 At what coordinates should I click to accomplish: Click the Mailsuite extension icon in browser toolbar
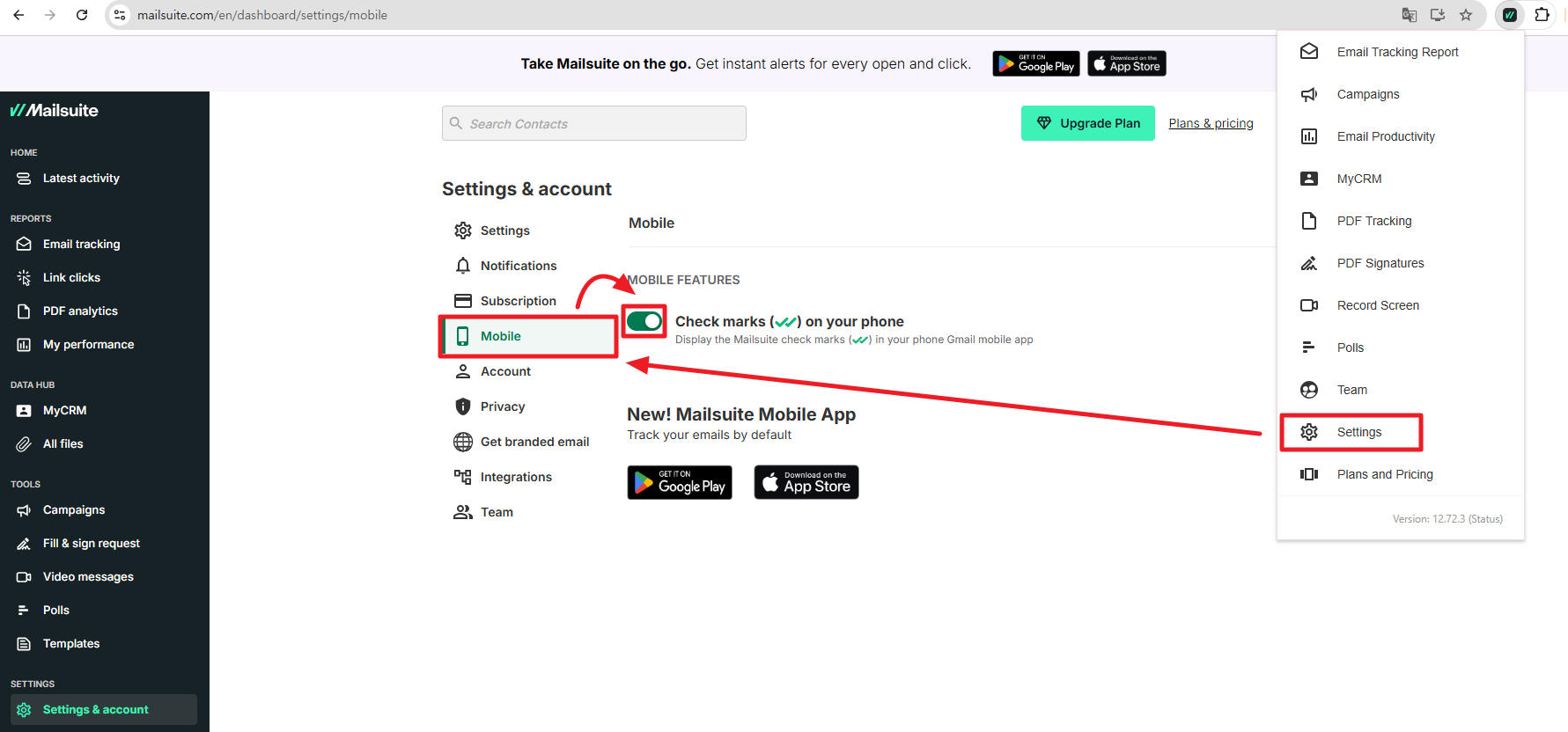pos(1510,15)
